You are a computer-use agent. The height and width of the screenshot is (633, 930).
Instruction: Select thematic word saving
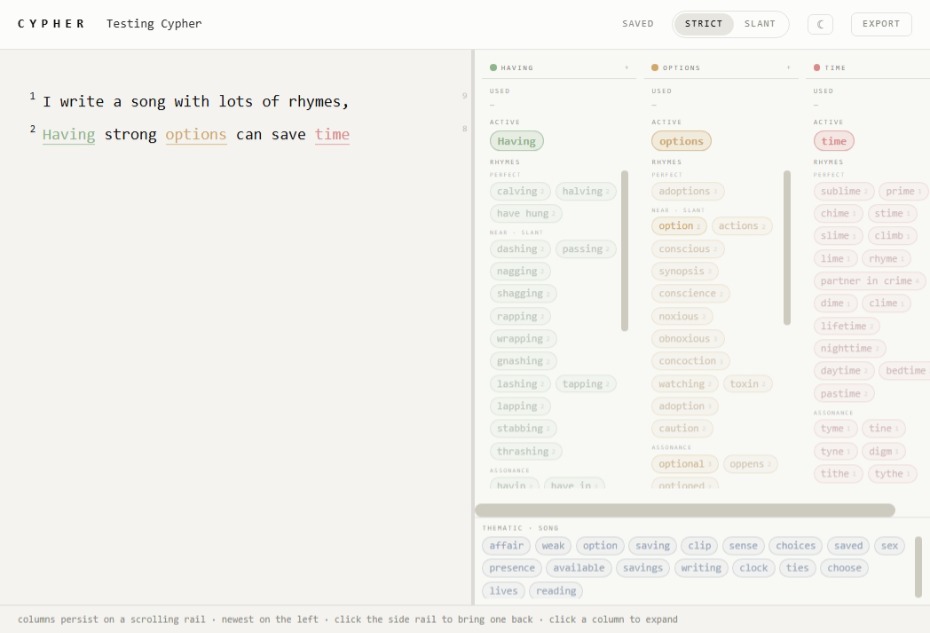coord(652,546)
